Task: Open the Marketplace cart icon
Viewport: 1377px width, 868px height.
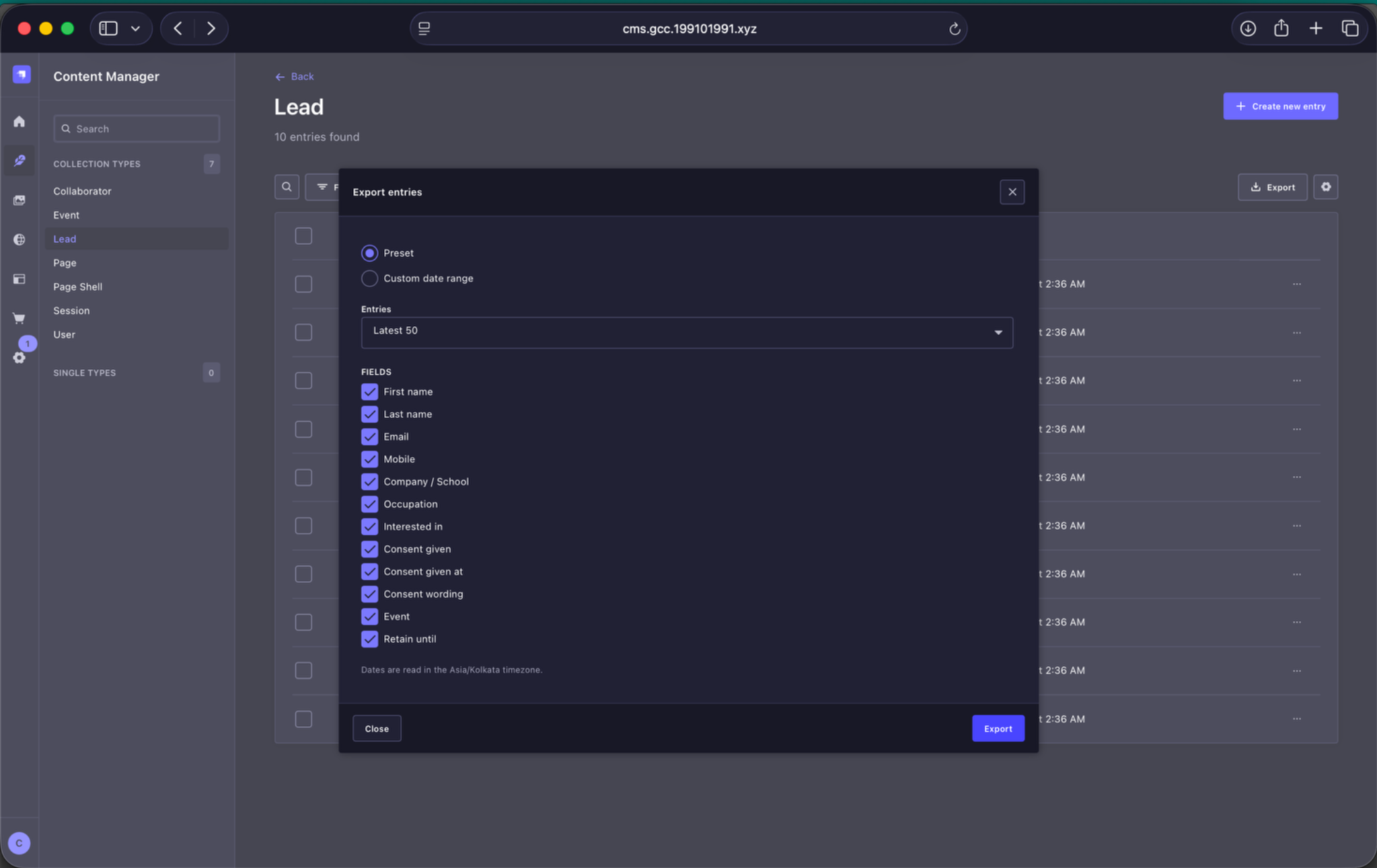Action: (x=20, y=318)
